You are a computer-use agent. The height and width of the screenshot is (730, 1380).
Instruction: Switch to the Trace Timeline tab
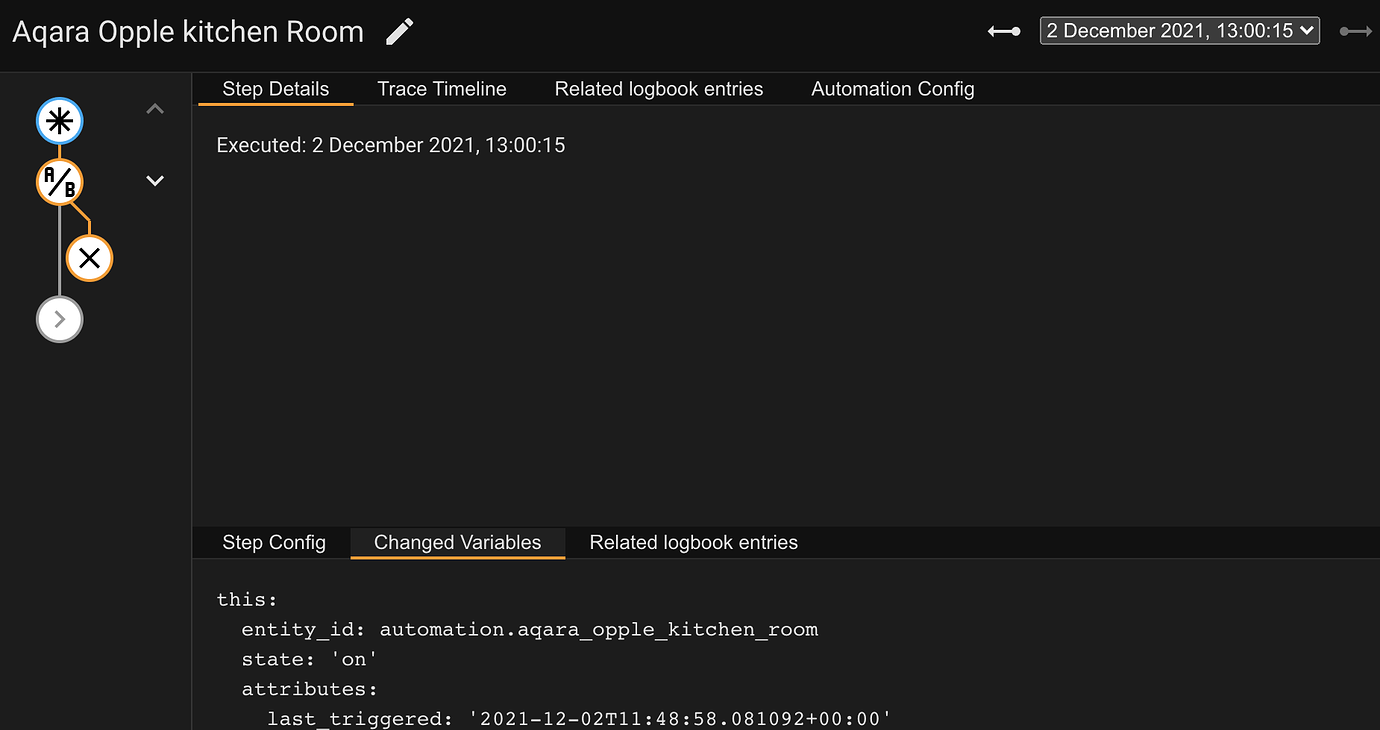[x=441, y=88]
